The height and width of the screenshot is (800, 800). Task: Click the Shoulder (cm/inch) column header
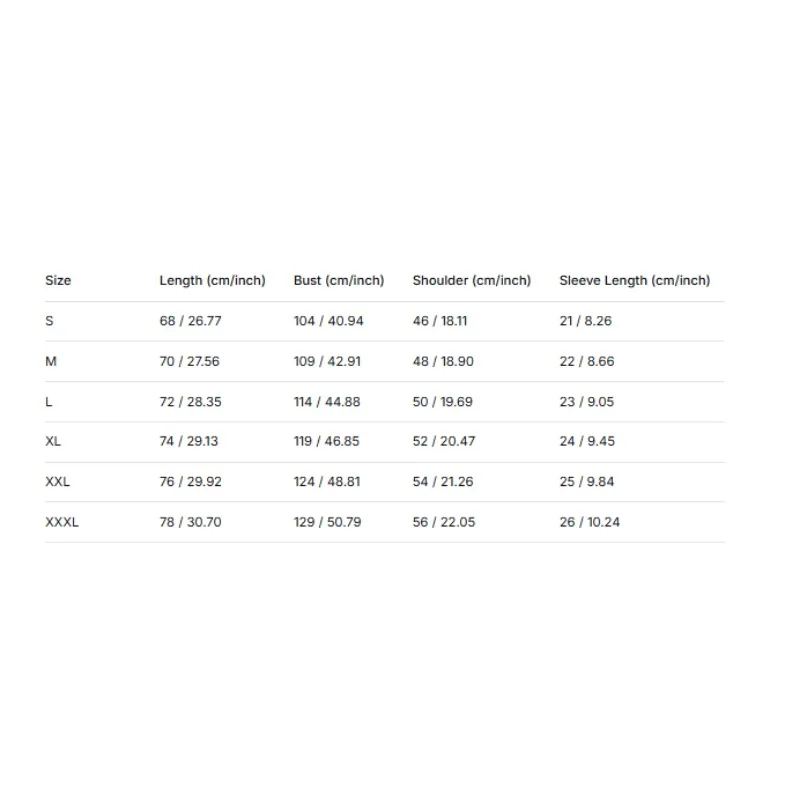[x=471, y=281]
